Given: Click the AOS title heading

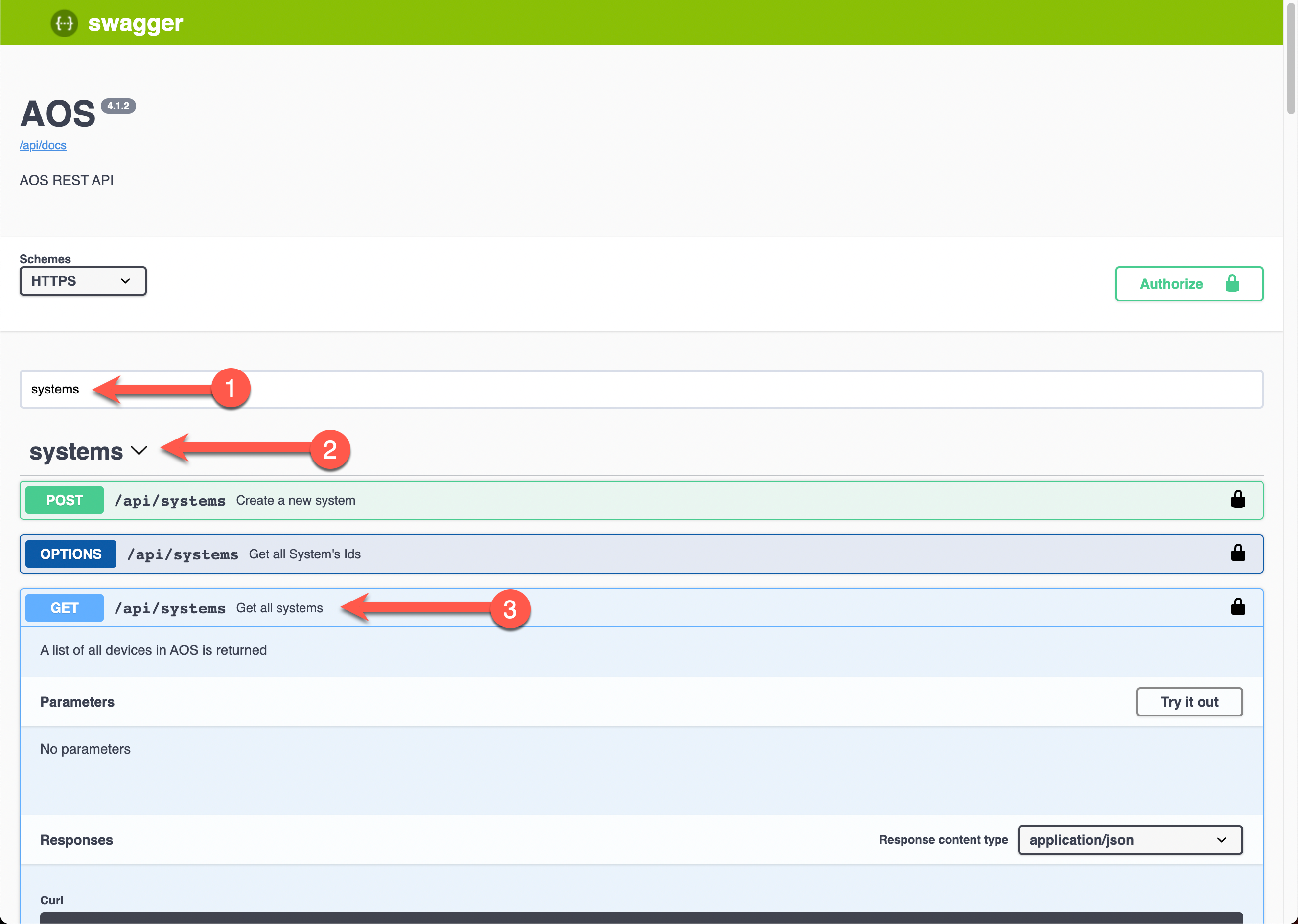Looking at the screenshot, I should click(57, 114).
